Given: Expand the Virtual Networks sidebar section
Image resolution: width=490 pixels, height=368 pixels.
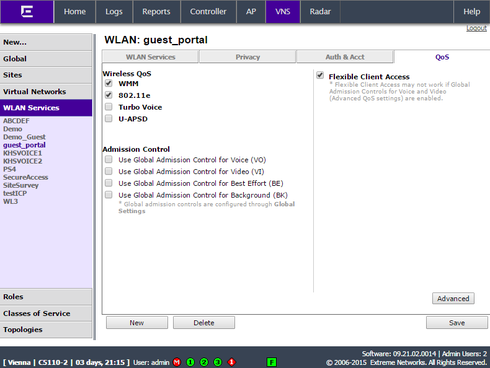Looking at the screenshot, I should pos(46,91).
